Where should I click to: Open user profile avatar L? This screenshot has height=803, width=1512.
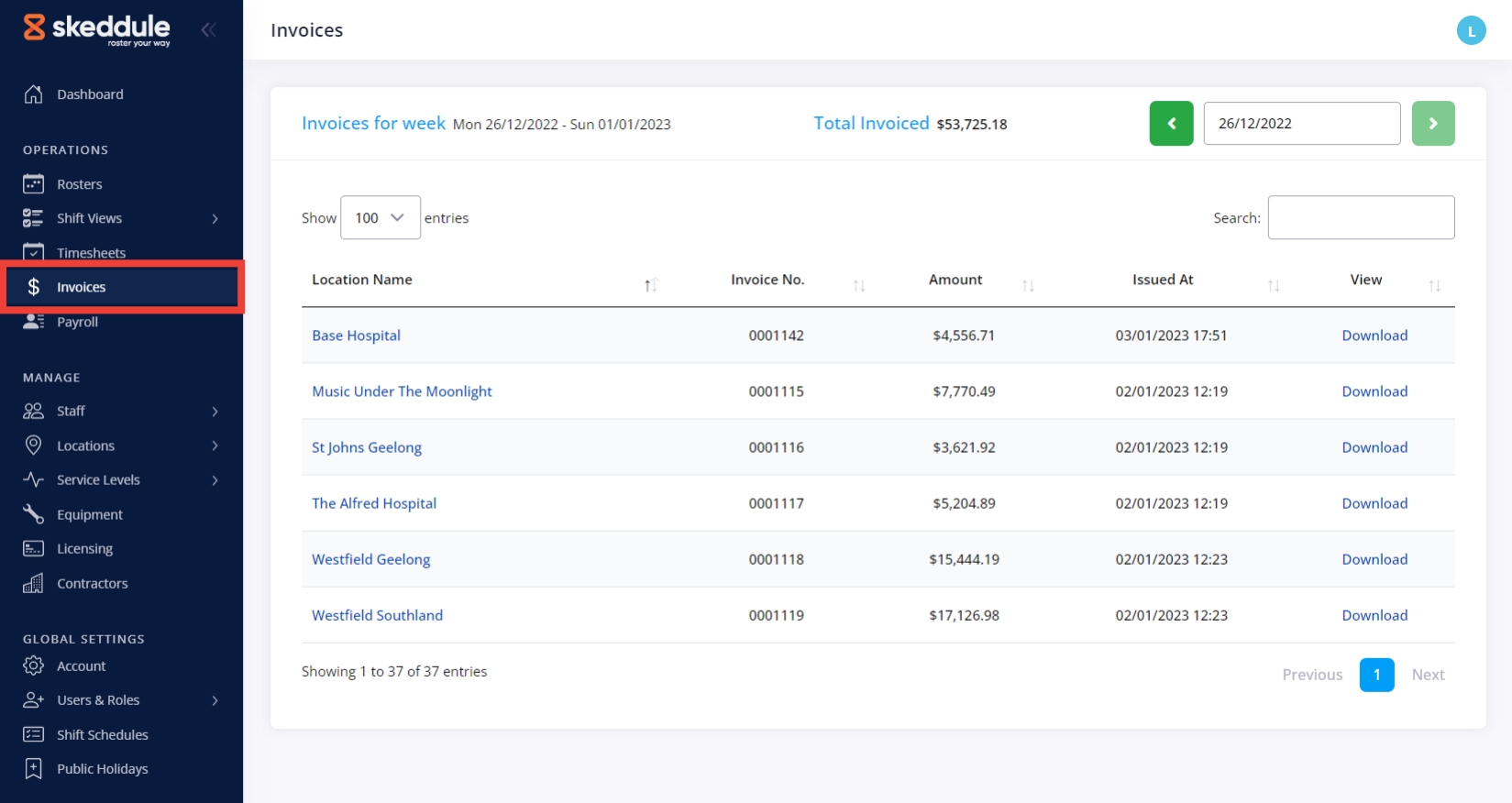click(x=1471, y=30)
